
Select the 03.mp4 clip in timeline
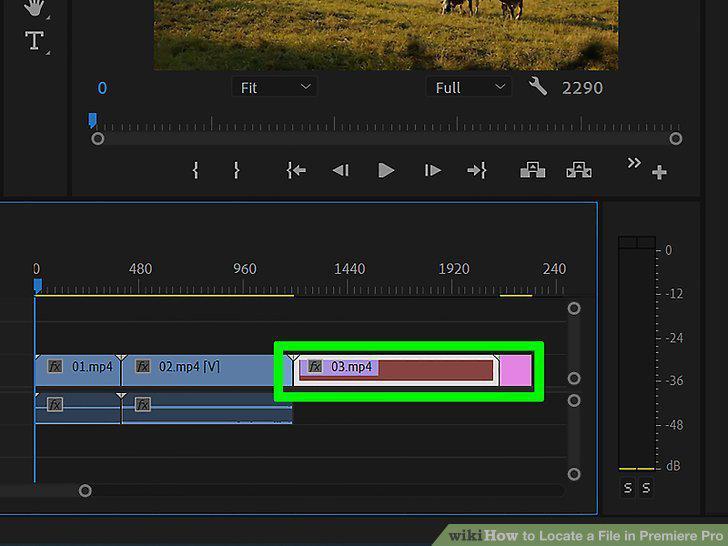pos(396,370)
